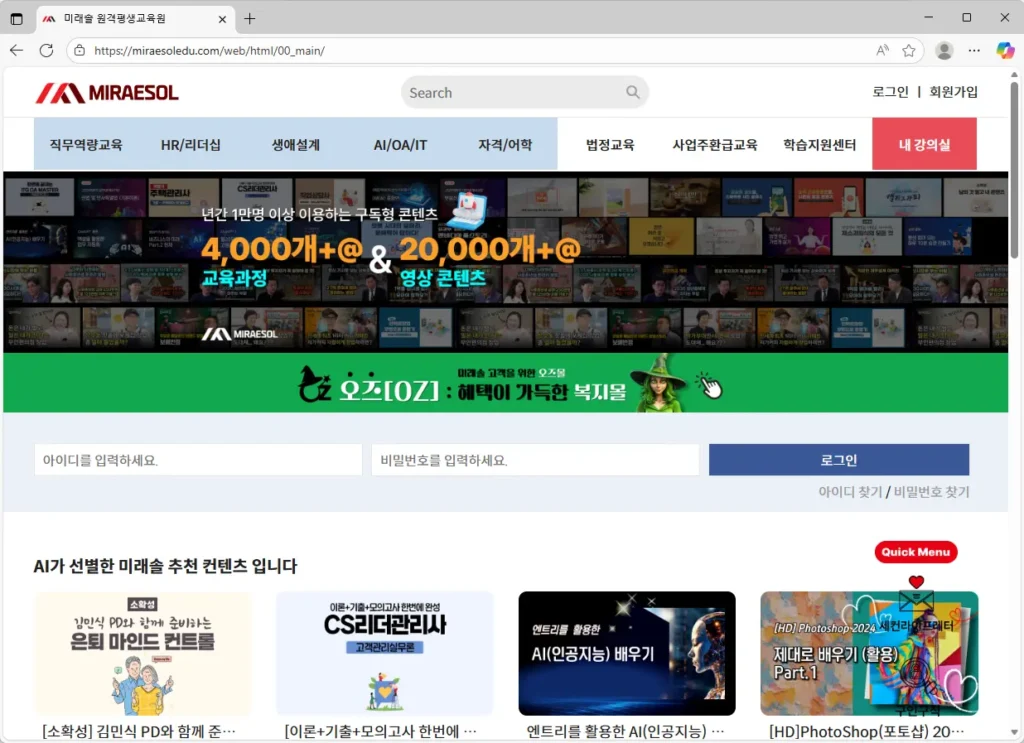Go back with browser back arrow
Viewport: 1024px width, 743px height.
click(x=16, y=50)
